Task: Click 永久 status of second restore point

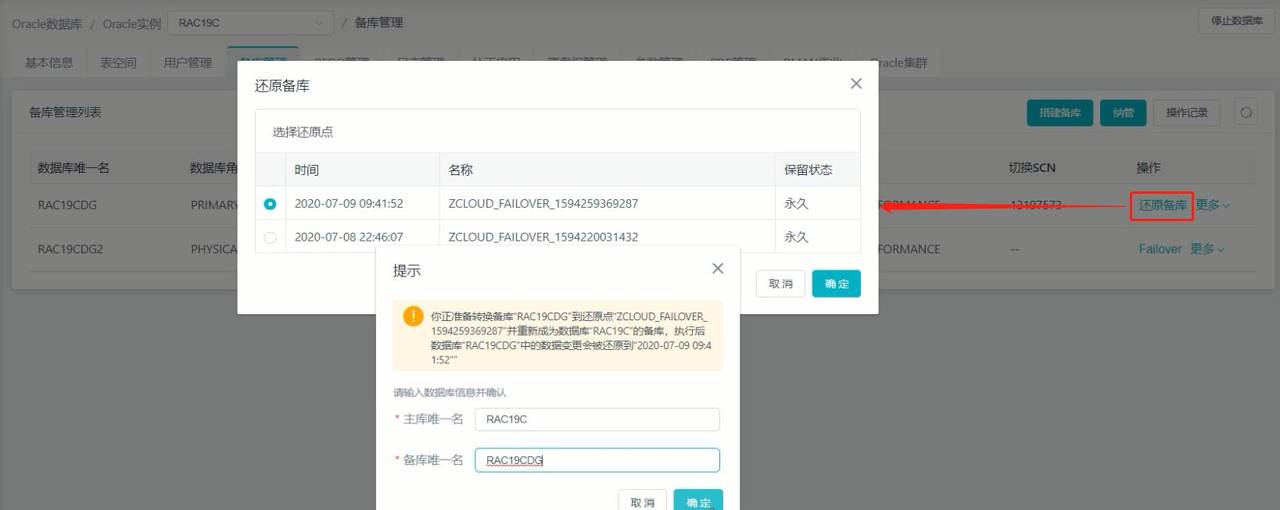Action: 796,237
